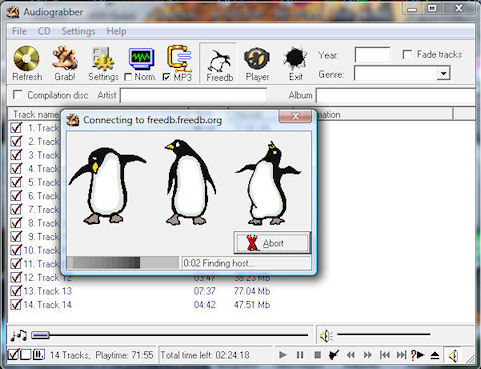Click the Norm. waveform monitor icon
The height and width of the screenshot is (369, 481).
[x=142, y=58]
